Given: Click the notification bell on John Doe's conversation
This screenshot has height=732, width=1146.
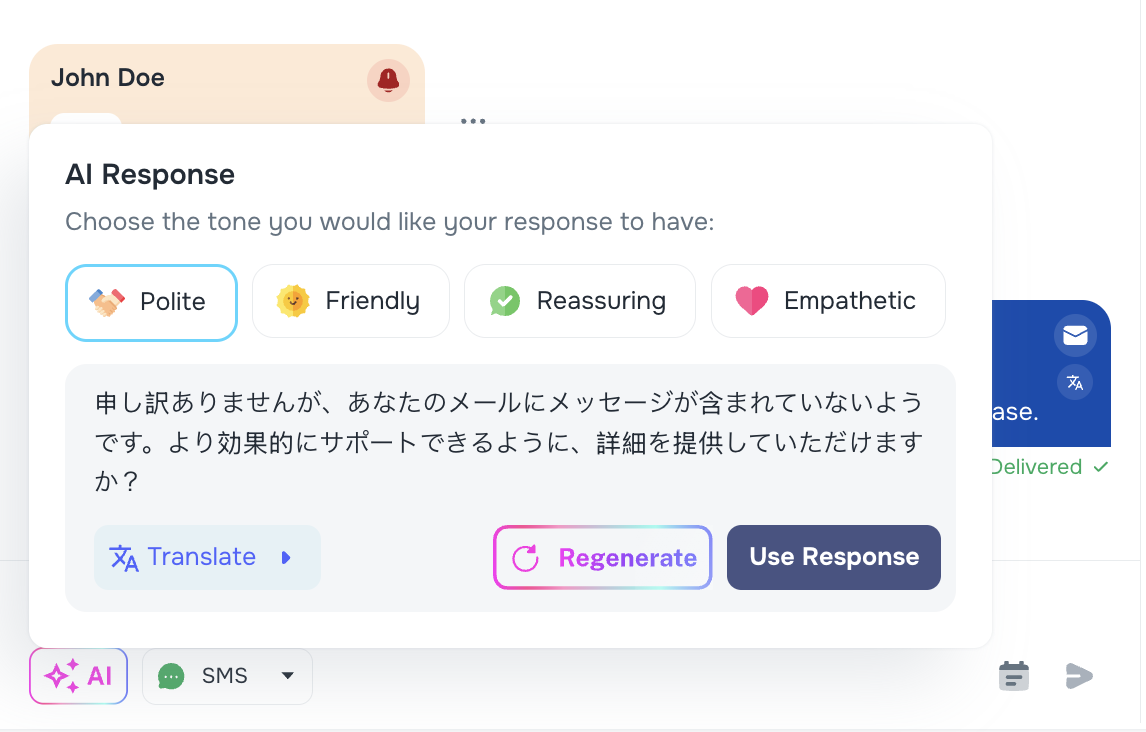Looking at the screenshot, I should tap(389, 80).
